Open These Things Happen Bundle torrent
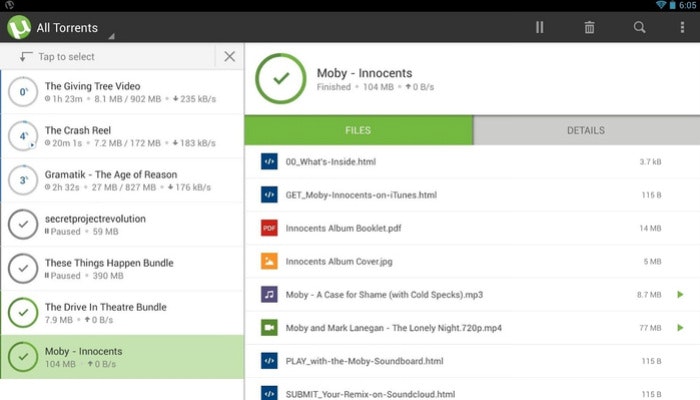The height and width of the screenshot is (400, 700). [x=122, y=268]
